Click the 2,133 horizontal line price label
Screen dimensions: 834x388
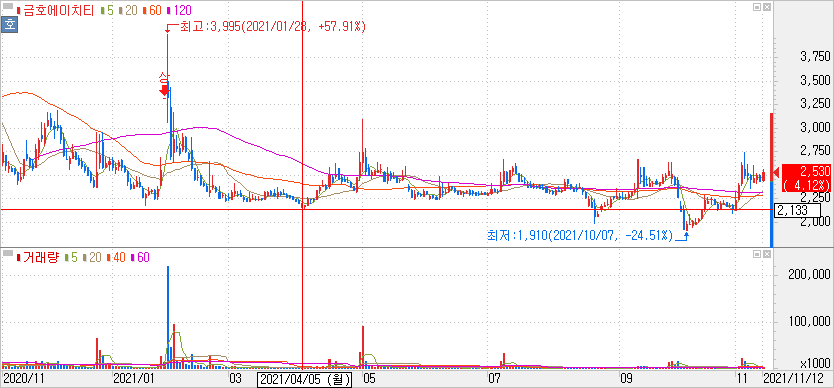797,211
